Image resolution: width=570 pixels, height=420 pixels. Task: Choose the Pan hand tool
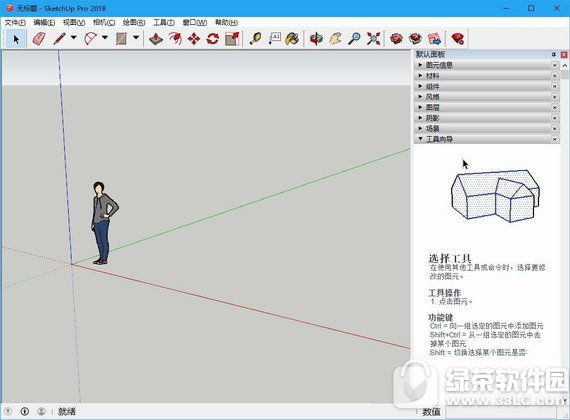[x=335, y=39]
